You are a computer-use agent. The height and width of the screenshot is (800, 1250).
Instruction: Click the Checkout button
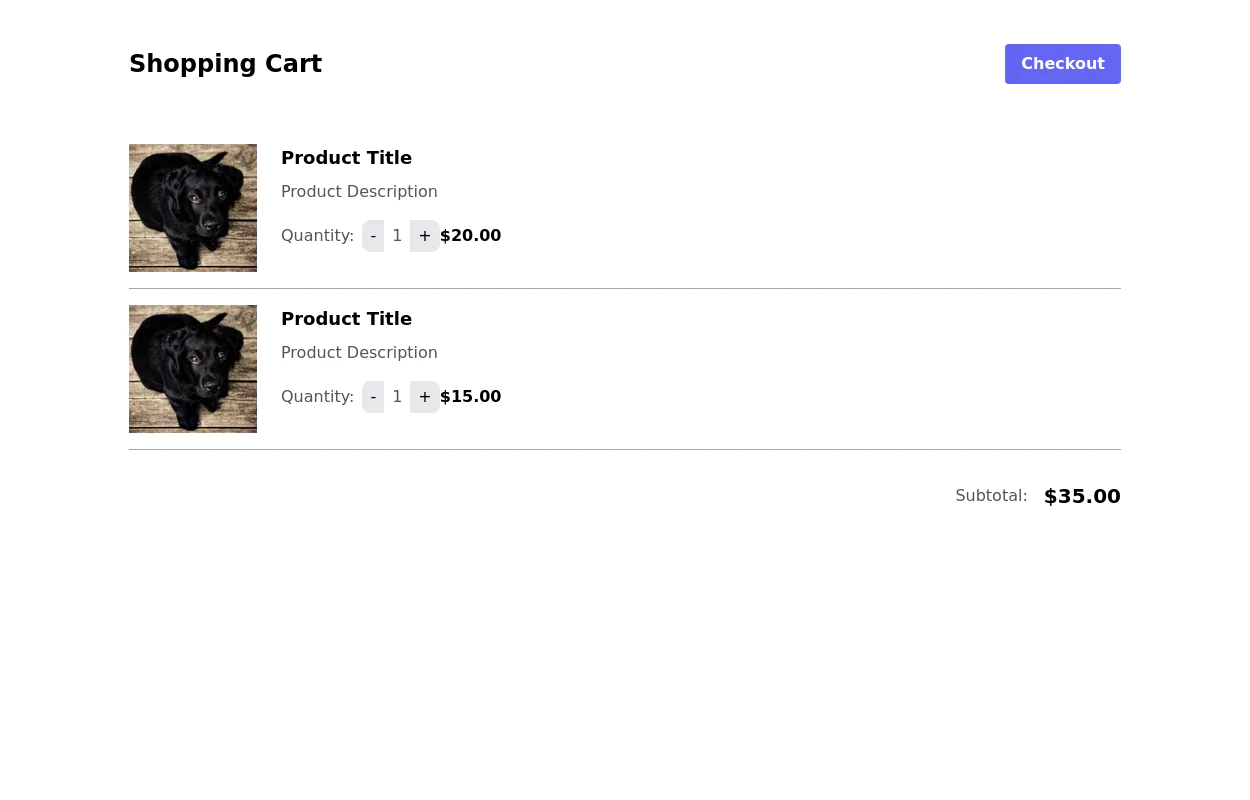tap(1062, 64)
